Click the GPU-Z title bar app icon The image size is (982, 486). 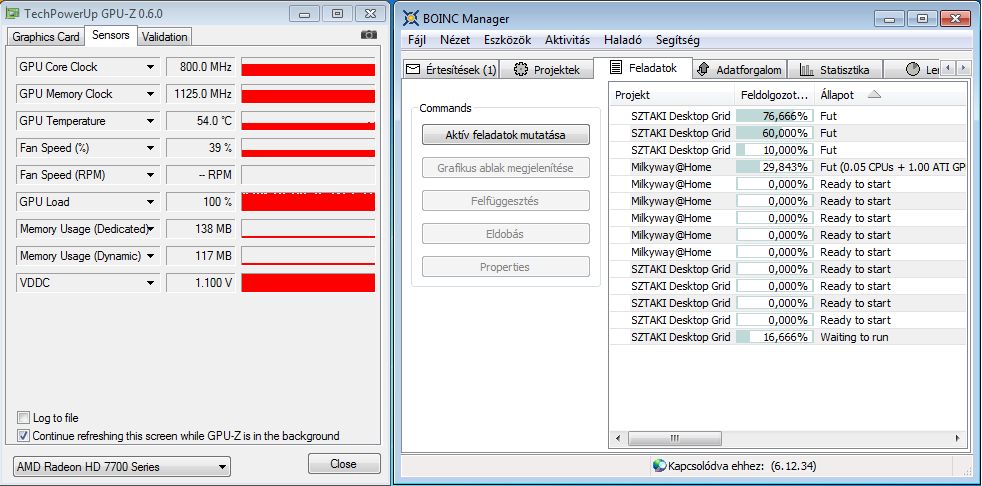[x=12, y=13]
